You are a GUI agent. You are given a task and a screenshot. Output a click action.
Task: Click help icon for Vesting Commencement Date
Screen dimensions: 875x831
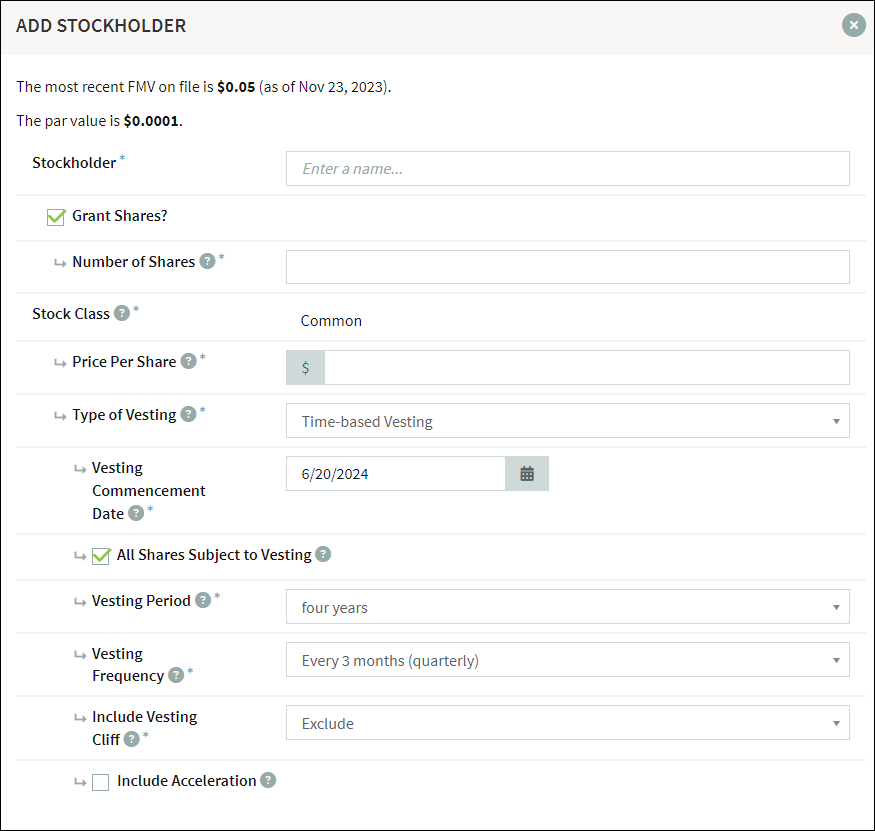(x=136, y=514)
